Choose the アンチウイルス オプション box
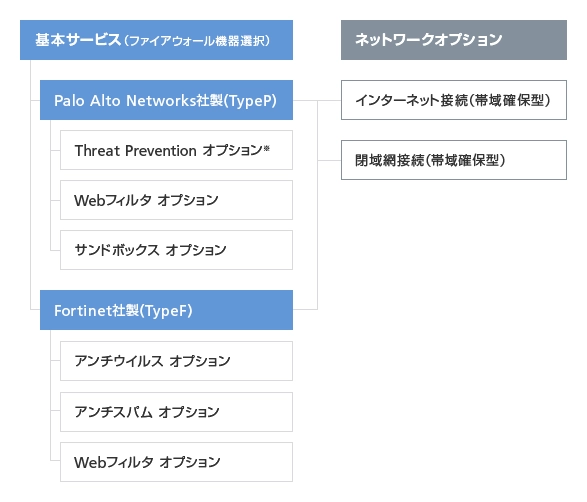Image resolution: width=587 pixels, height=502 pixels. tap(176, 361)
